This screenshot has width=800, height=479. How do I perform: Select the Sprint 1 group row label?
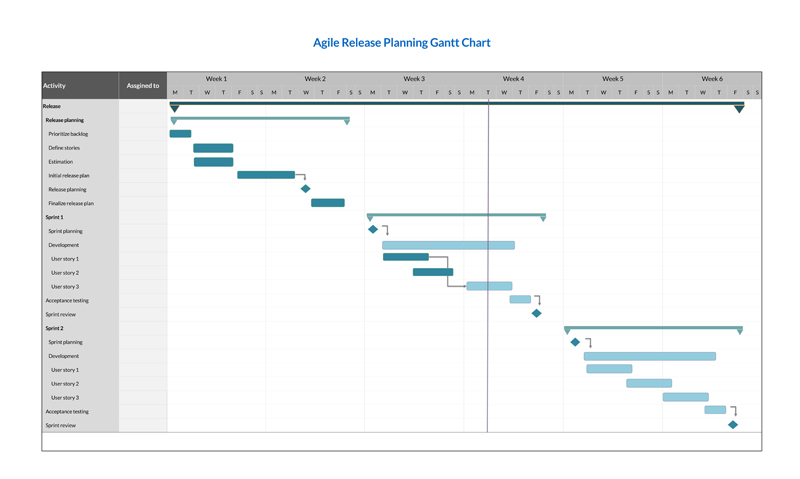54,217
